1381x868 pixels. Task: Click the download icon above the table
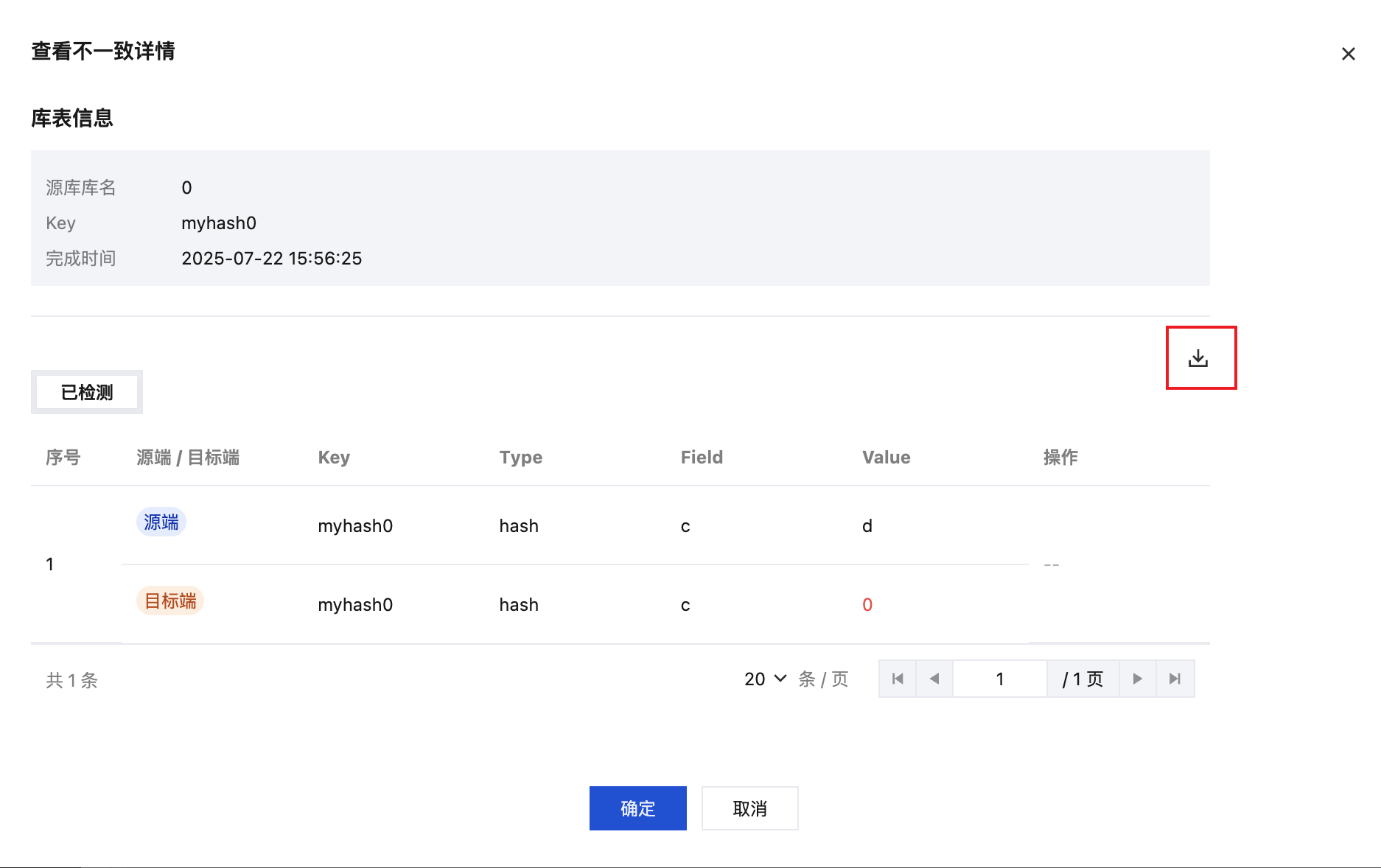1198,359
